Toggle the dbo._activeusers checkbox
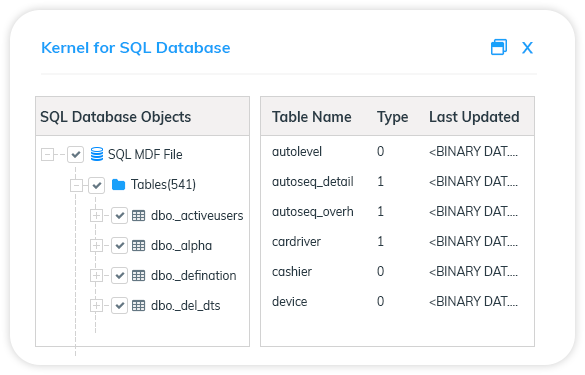585x375 pixels. coord(119,216)
